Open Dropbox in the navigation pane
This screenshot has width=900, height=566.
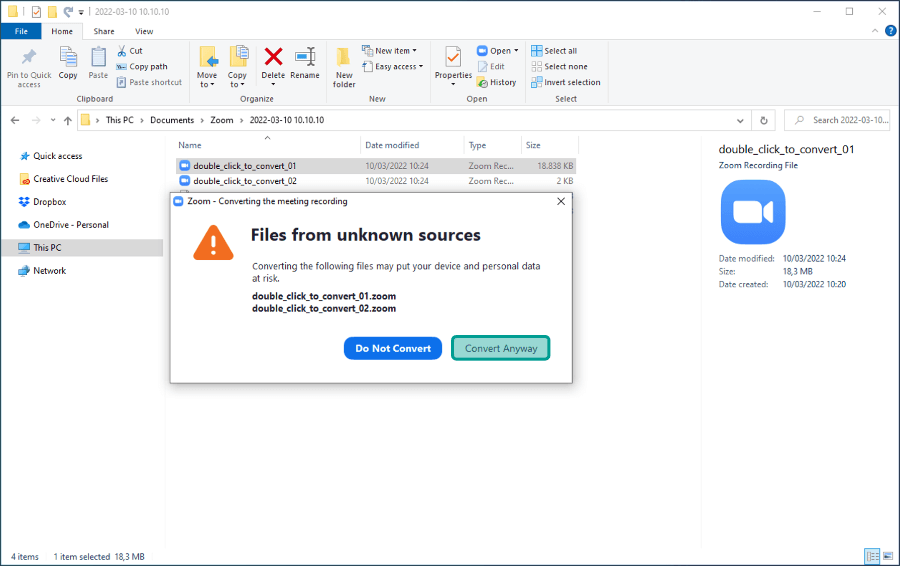point(49,202)
